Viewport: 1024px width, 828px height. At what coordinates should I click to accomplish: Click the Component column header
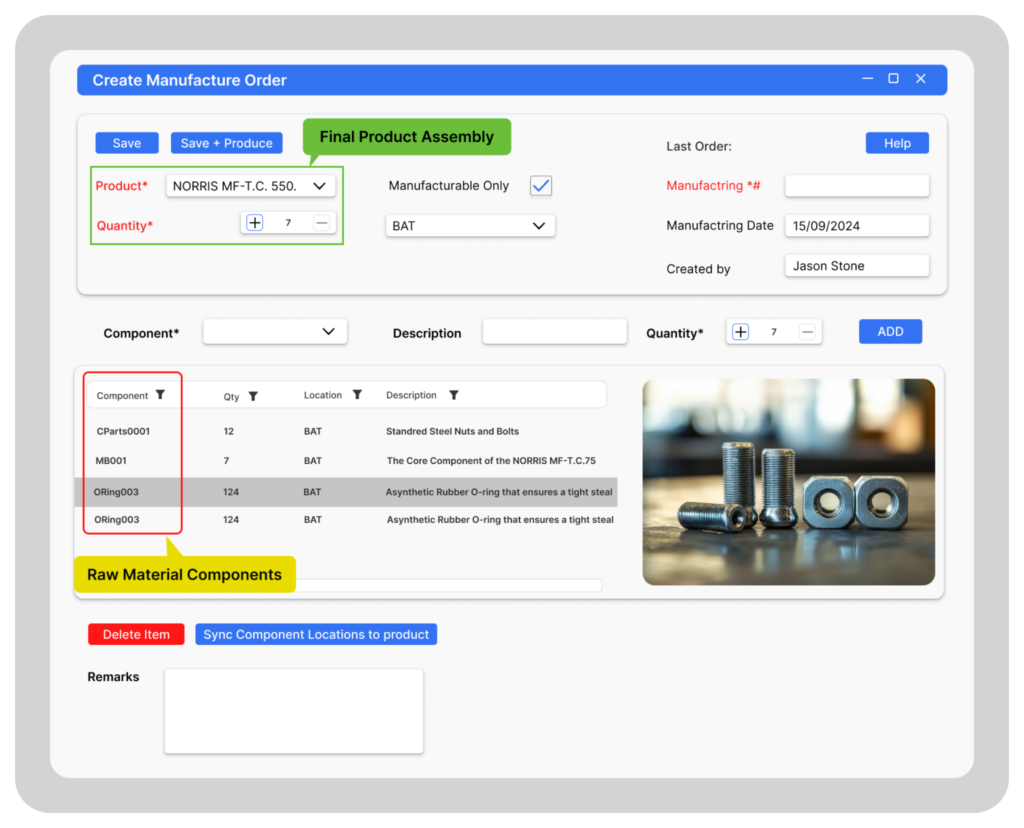[x=122, y=396]
